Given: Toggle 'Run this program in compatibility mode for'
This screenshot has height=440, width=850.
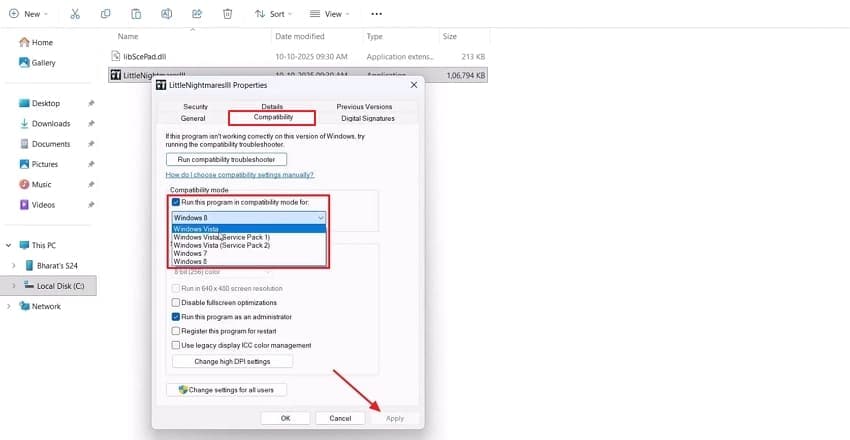Looking at the screenshot, I should point(176,202).
